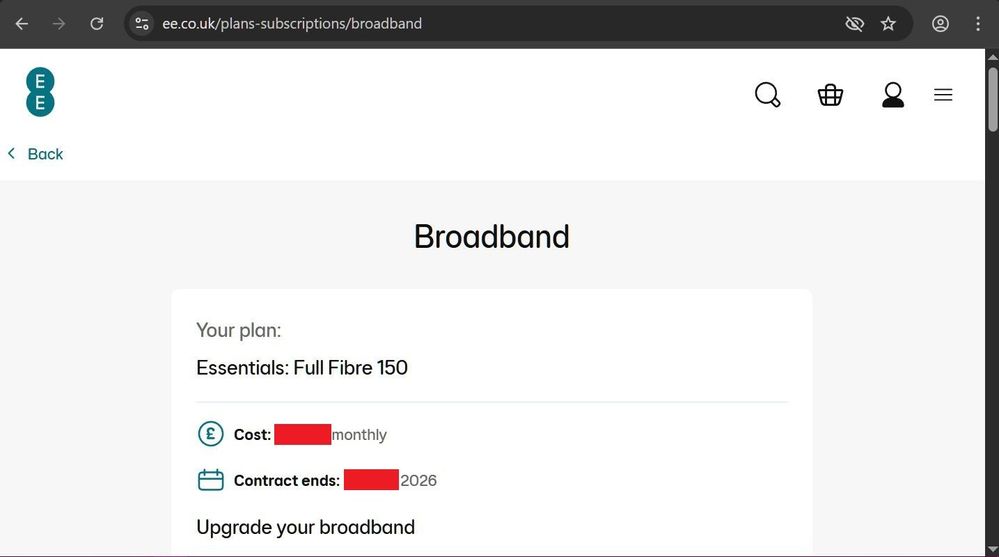Open the Chrome three-dot menu
999x557 pixels.
[978, 24]
